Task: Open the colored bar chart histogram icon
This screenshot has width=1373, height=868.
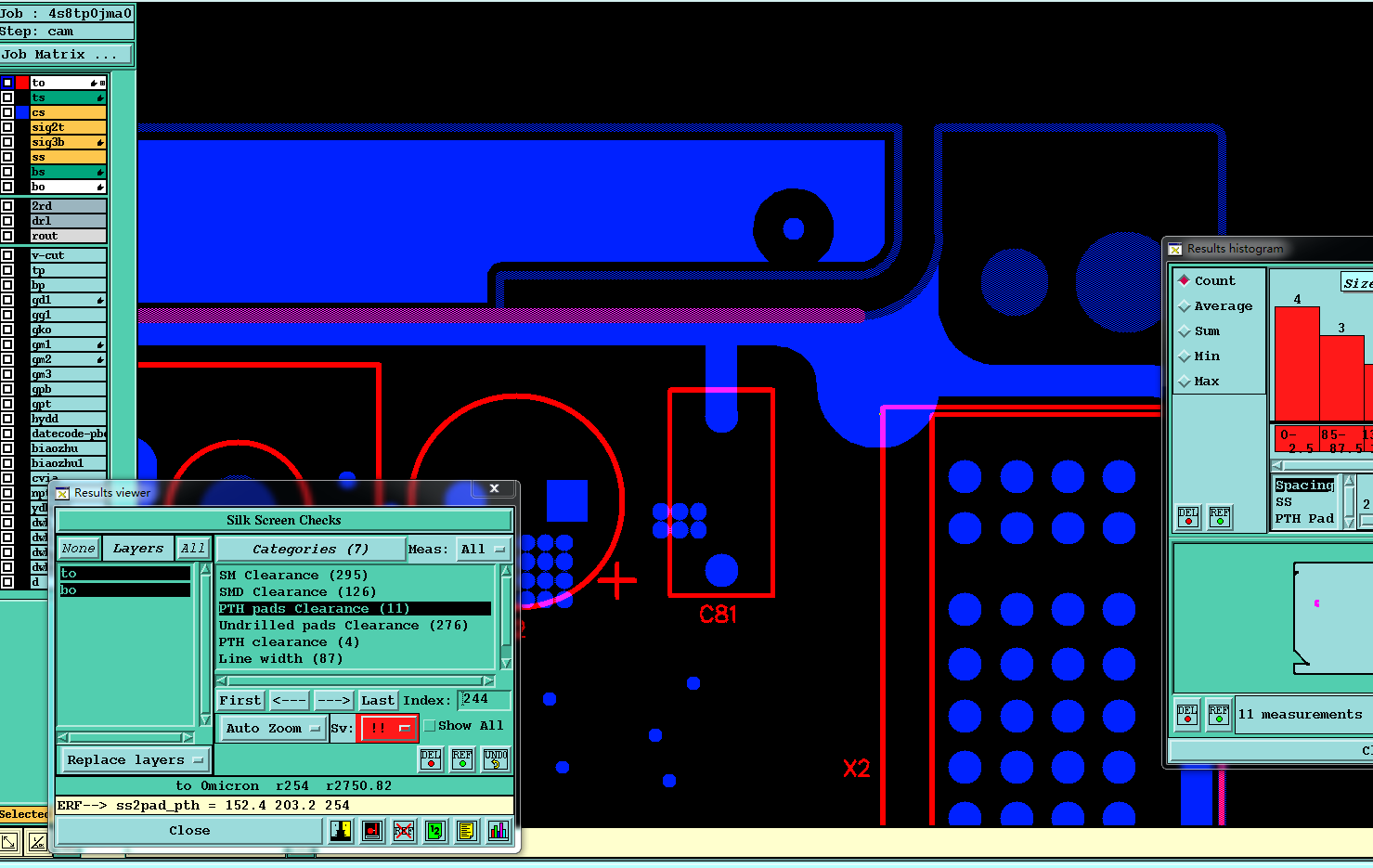Action: click(x=499, y=830)
